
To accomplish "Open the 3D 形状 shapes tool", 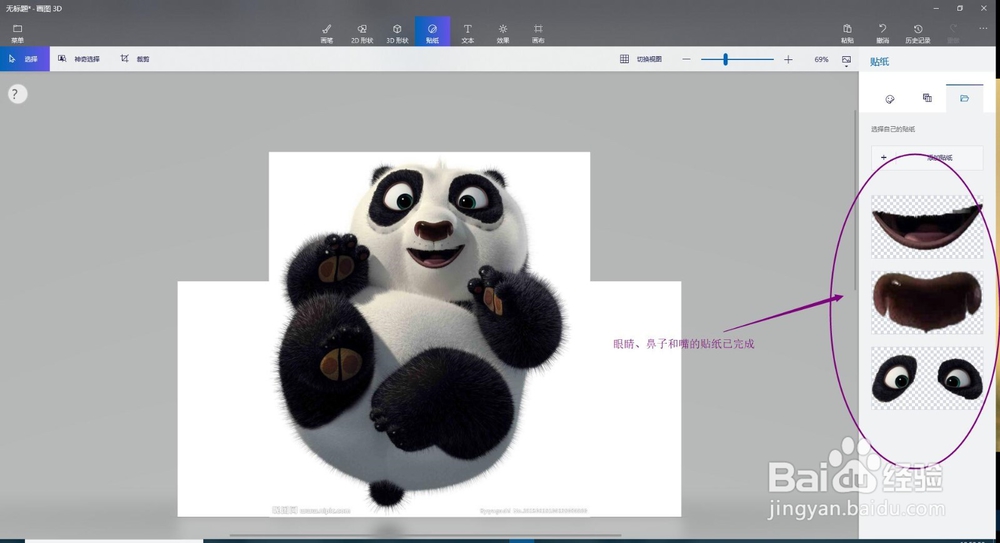I will click(x=397, y=33).
